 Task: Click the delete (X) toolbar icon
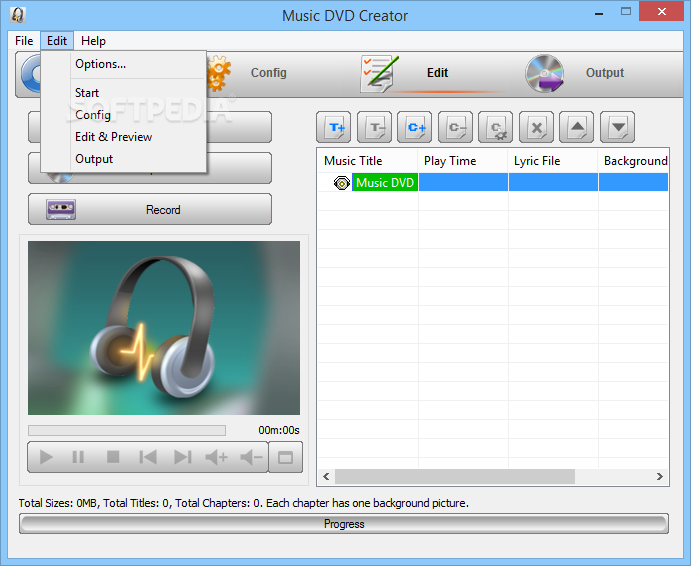pyautogui.click(x=536, y=127)
